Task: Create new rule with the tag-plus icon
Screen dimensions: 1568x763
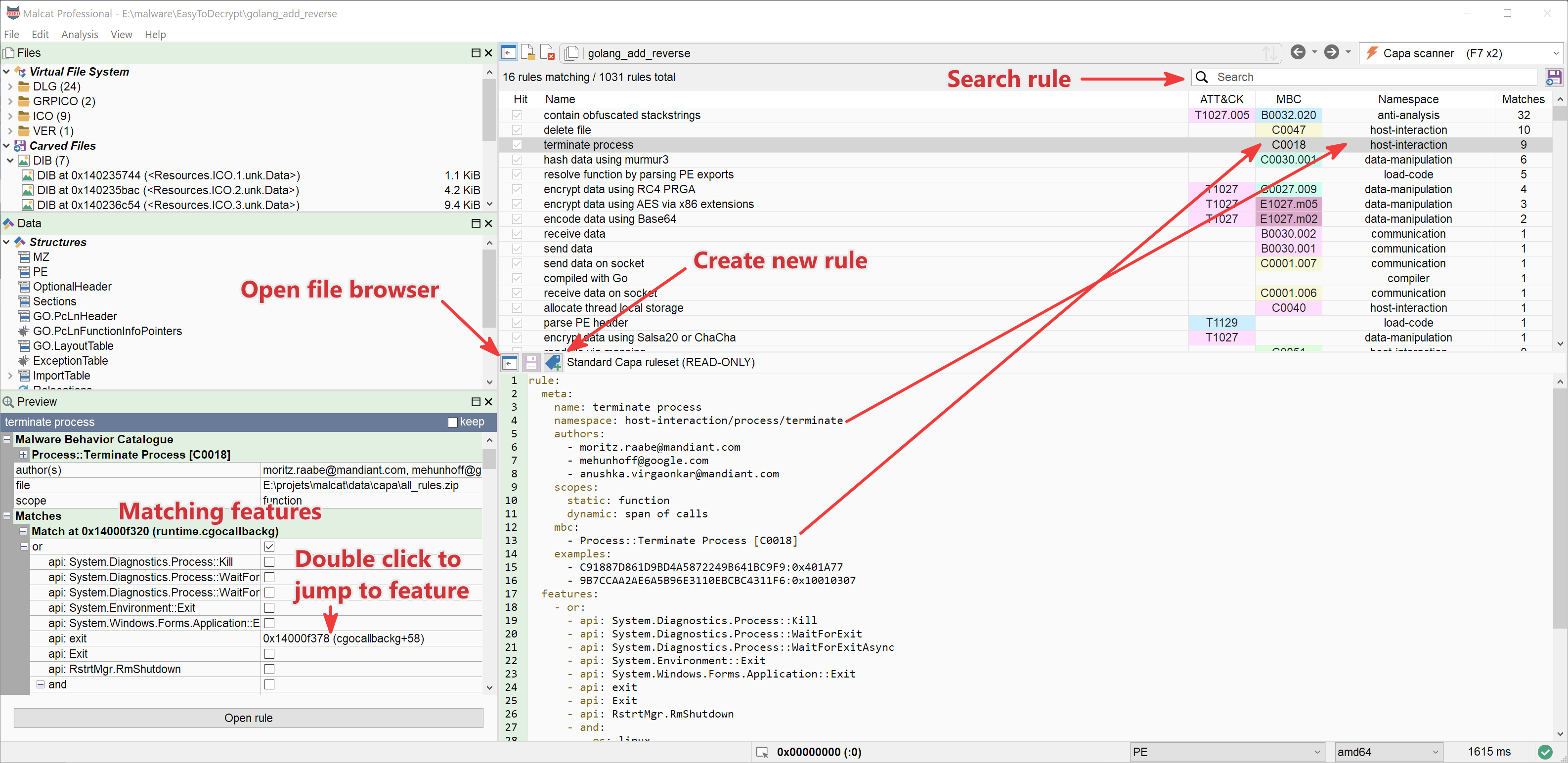Action: (x=553, y=363)
